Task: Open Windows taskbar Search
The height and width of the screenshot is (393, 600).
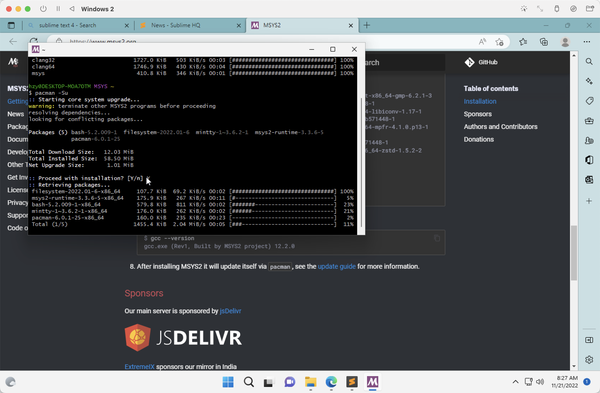Action: (x=249, y=382)
